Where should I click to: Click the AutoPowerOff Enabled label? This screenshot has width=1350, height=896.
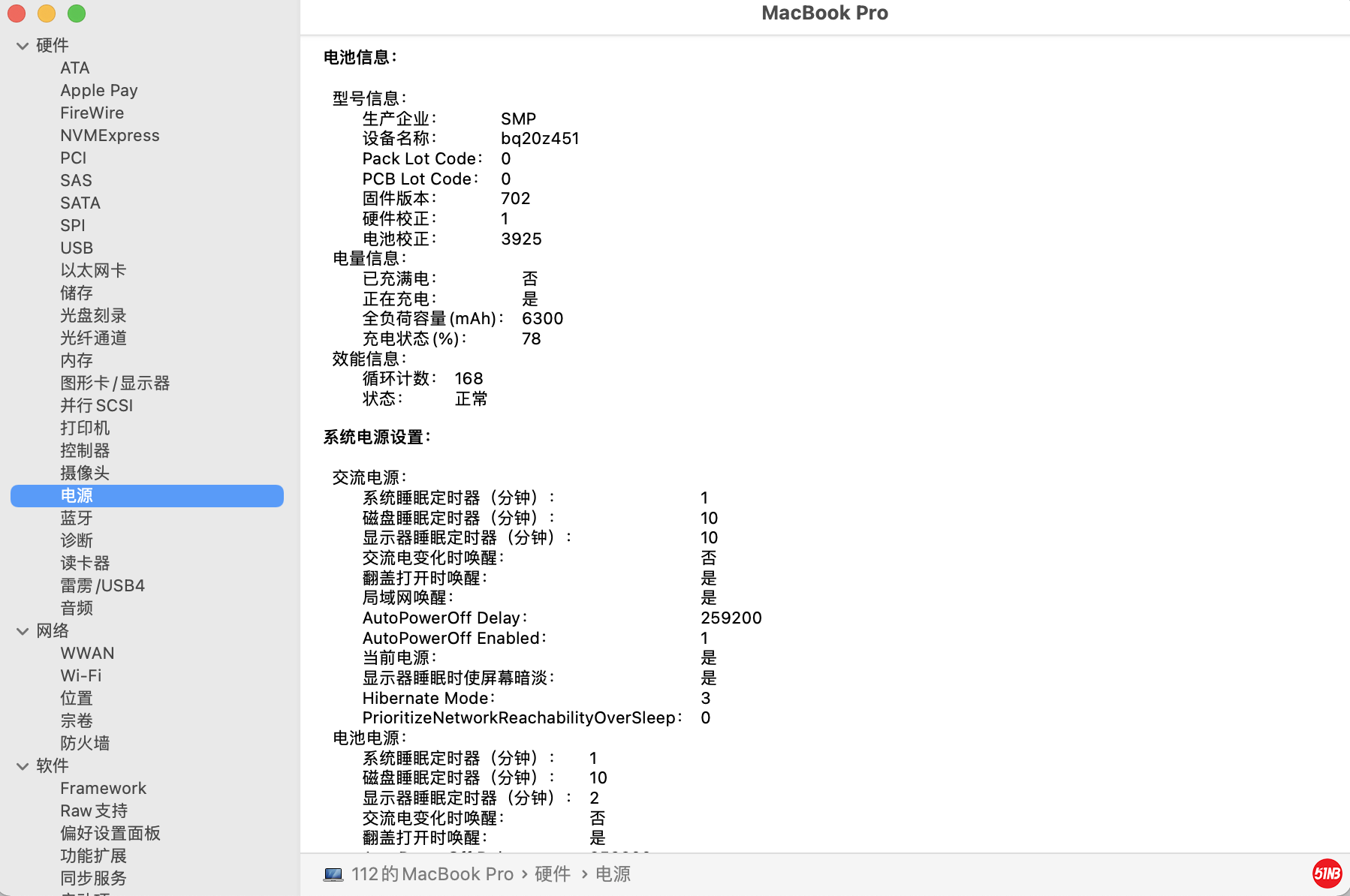point(454,639)
